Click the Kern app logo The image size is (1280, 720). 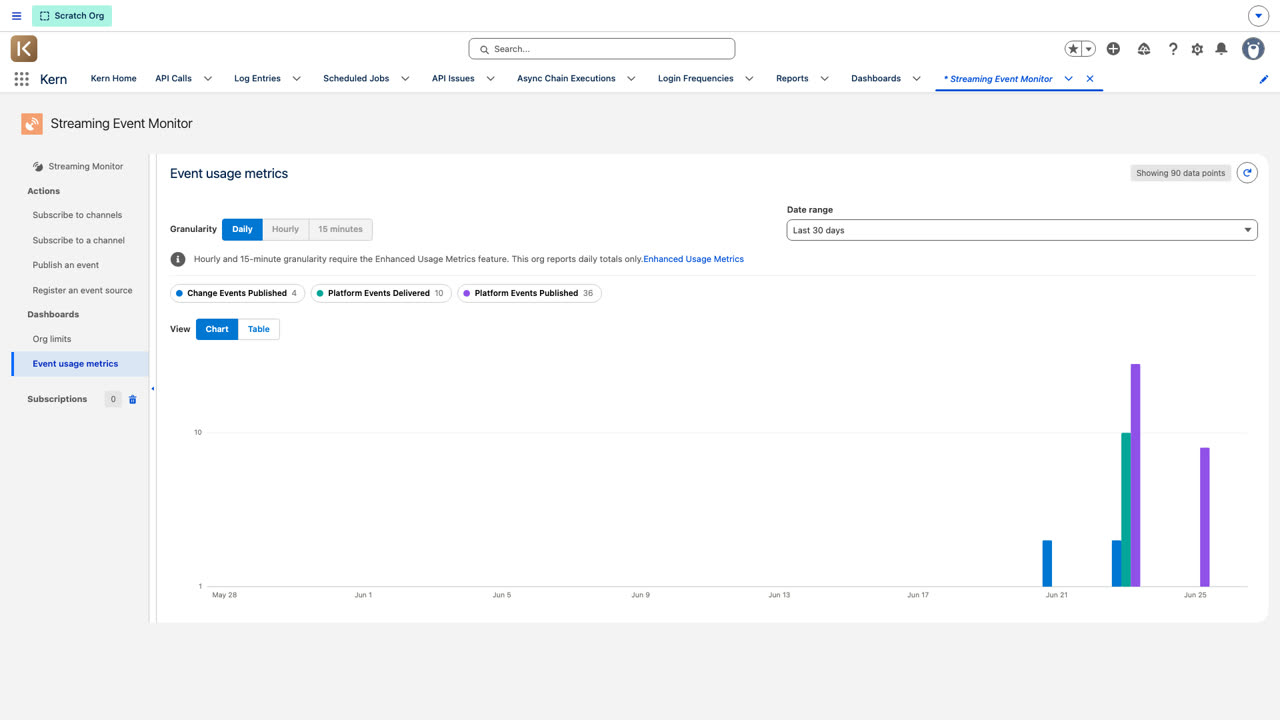(x=24, y=48)
